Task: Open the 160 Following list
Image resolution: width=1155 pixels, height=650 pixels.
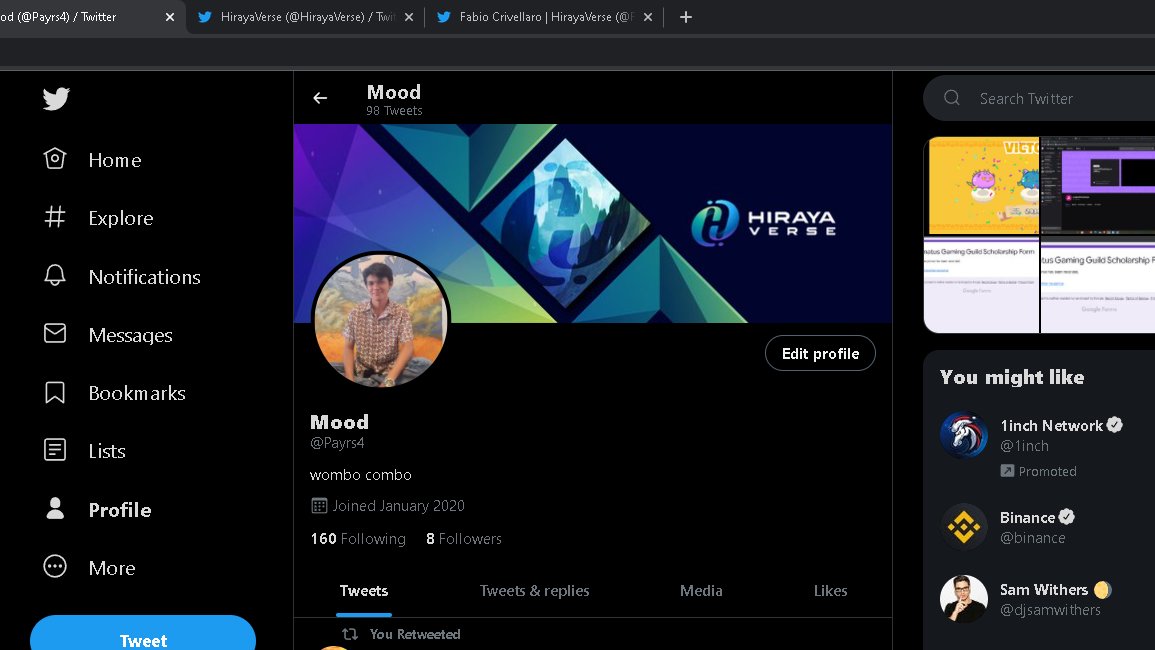Action: point(358,539)
